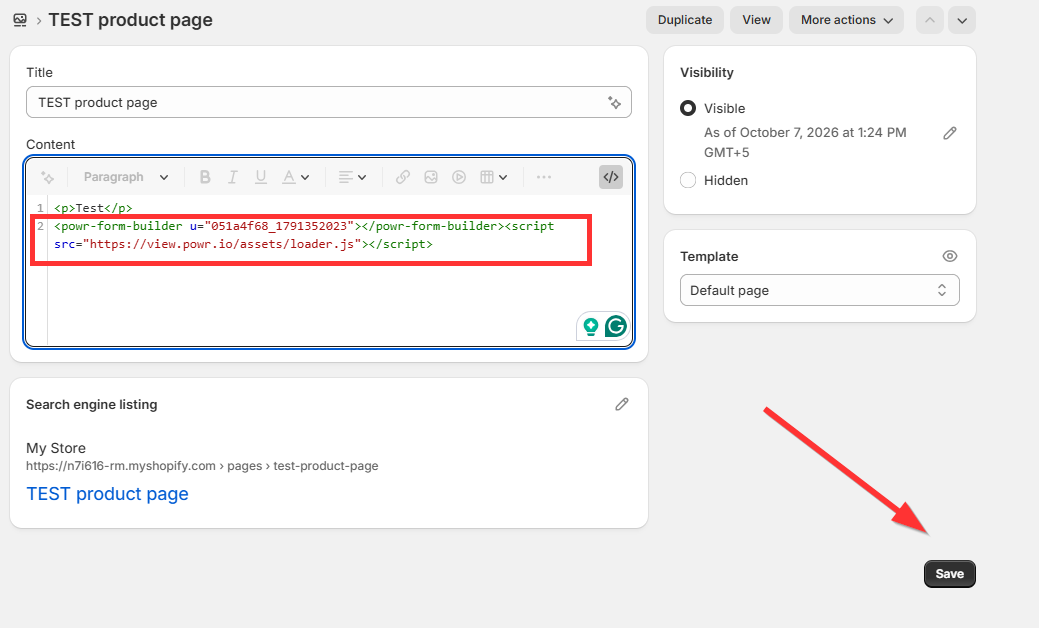The width and height of the screenshot is (1039, 628).
Task: Click into the Title input field
Action: (x=329, y=102)
